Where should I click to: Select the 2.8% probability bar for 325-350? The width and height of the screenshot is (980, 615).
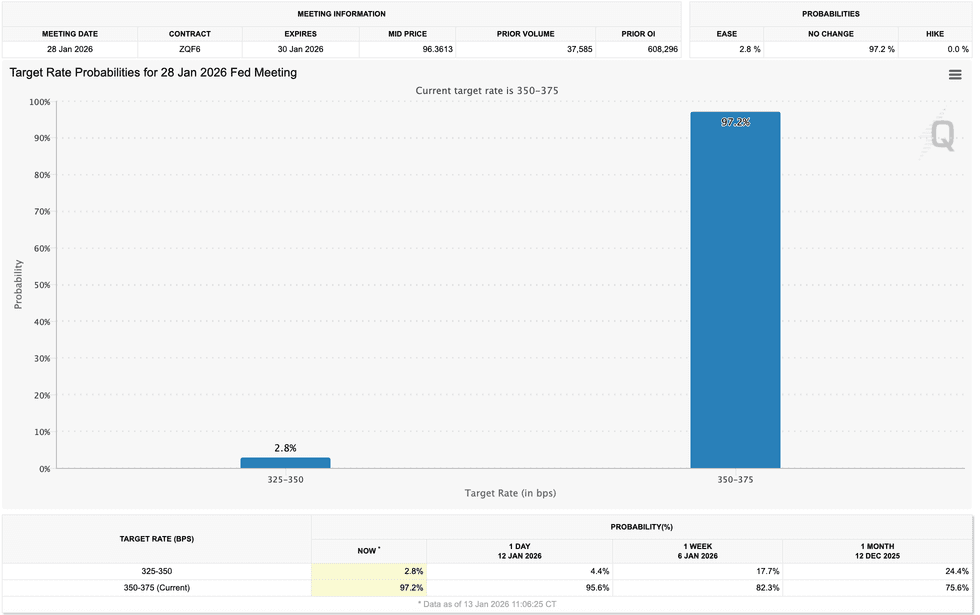pos(284,461)
